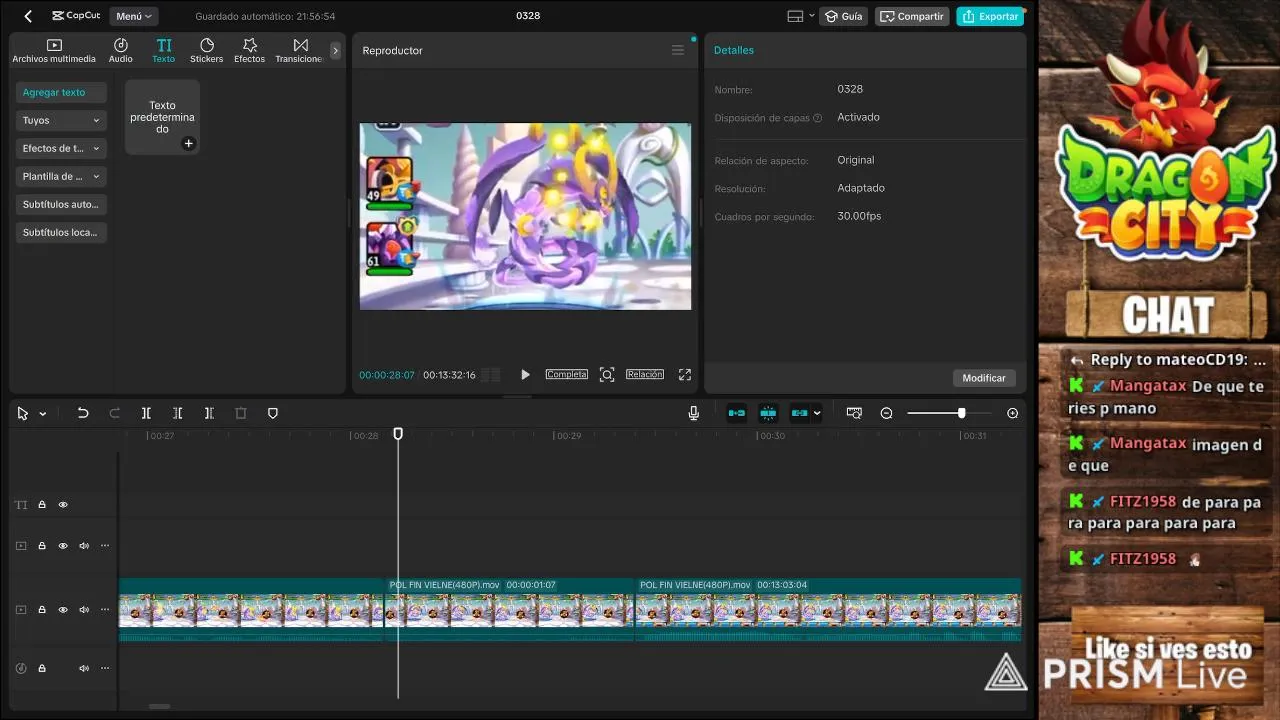Screen dimensions: 1280x720
Task: Switch to the Audio tab
Action: (x=121, y=51)
